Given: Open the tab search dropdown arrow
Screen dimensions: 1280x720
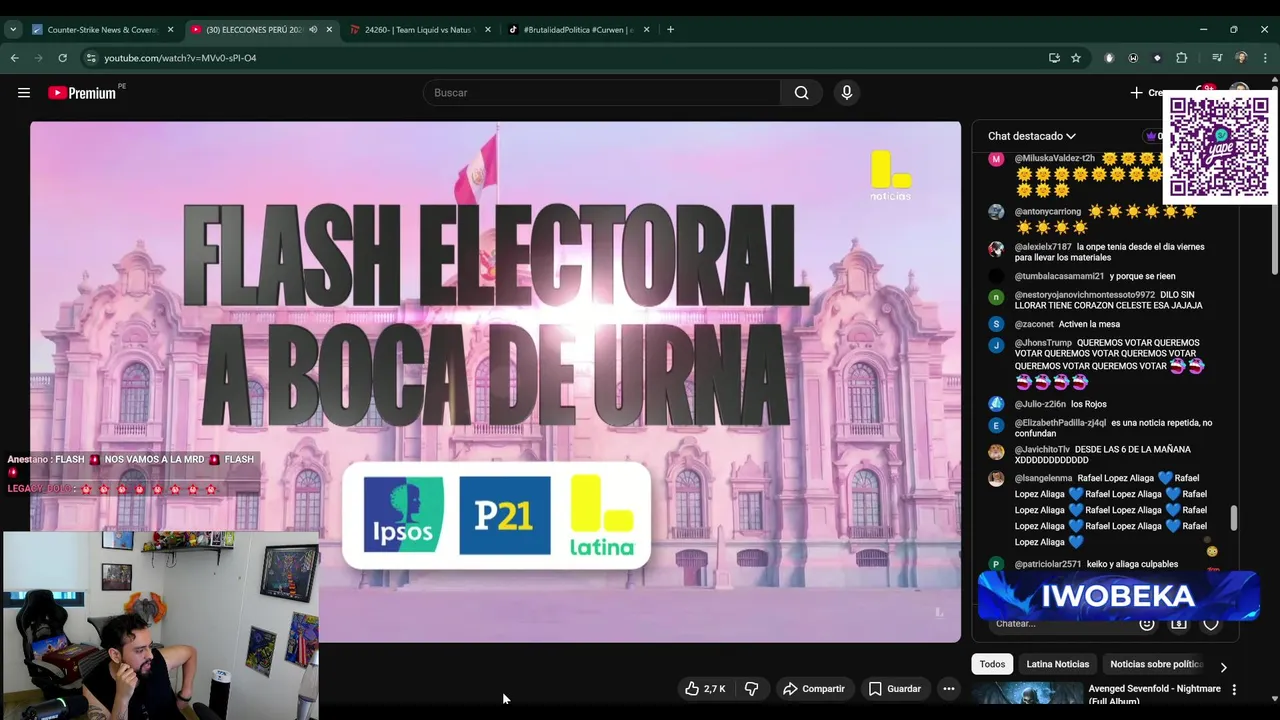Looking at the screenshot, I should (x=13, y=30).
